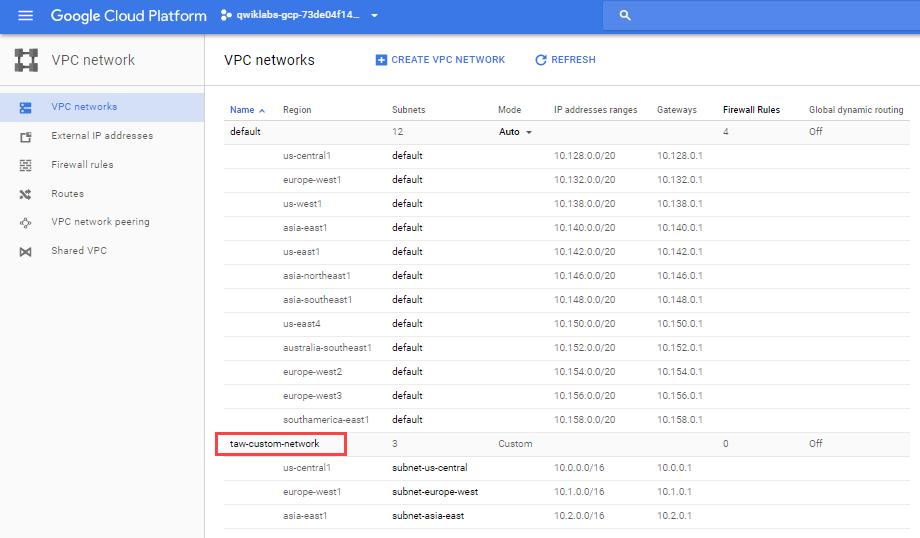Click firewall rules count 4 for default
This screenshot has width=920, height=538.
[x=726, y=131]
